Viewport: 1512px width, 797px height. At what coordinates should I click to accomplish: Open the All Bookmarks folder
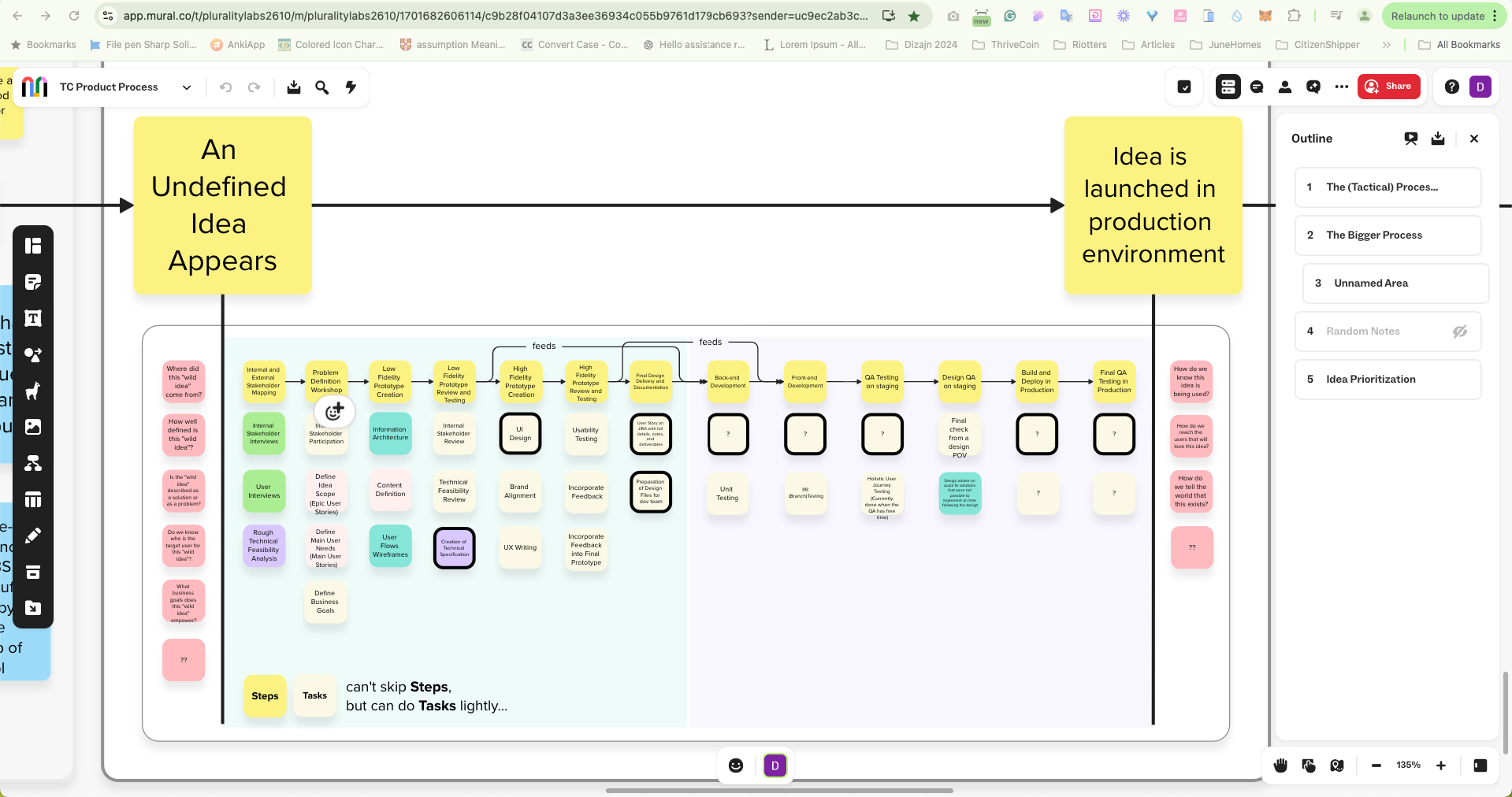pyautogui.click(x=1459, y=45)
